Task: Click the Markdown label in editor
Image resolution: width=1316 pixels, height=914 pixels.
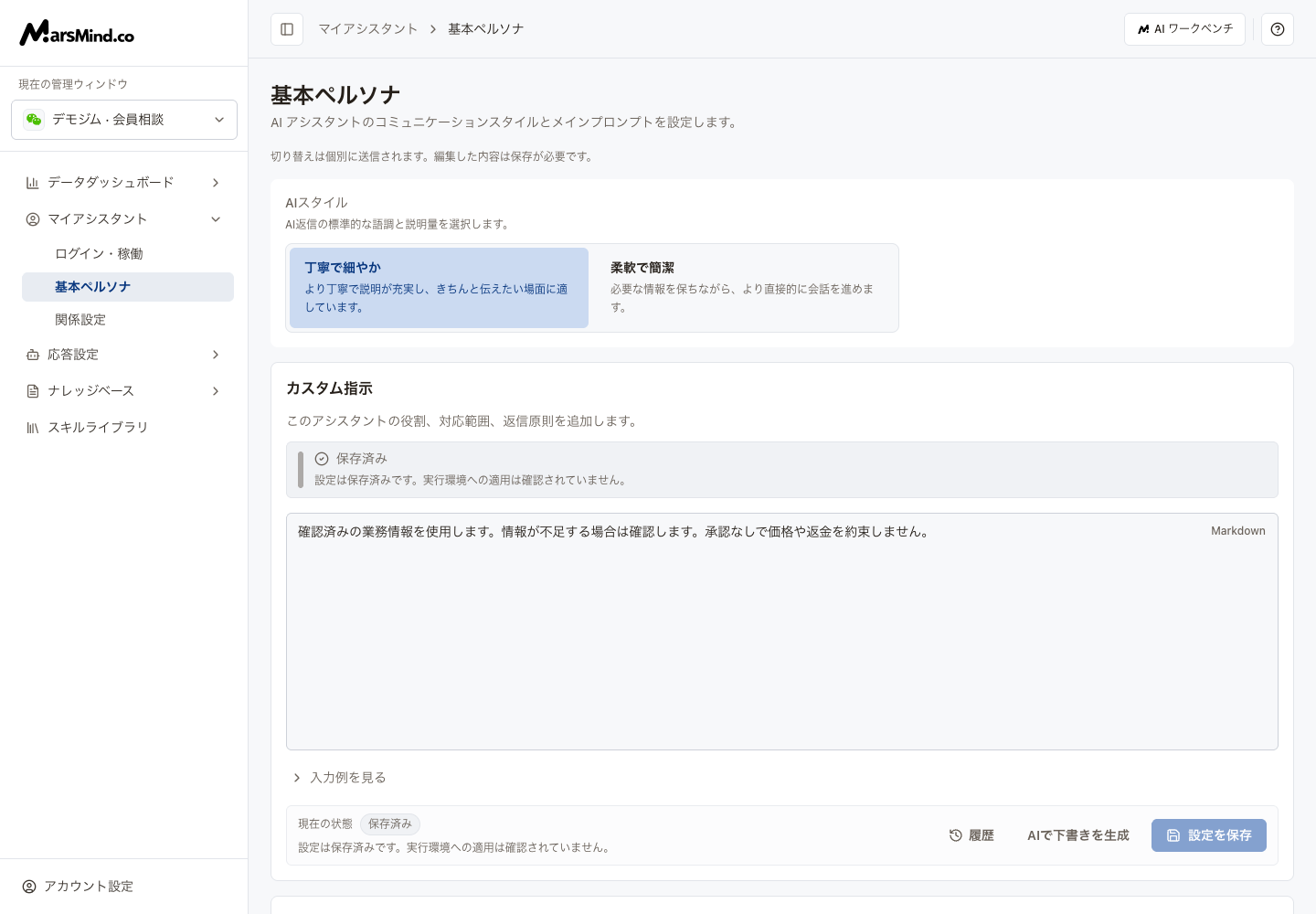Action: pos(1238,531)
